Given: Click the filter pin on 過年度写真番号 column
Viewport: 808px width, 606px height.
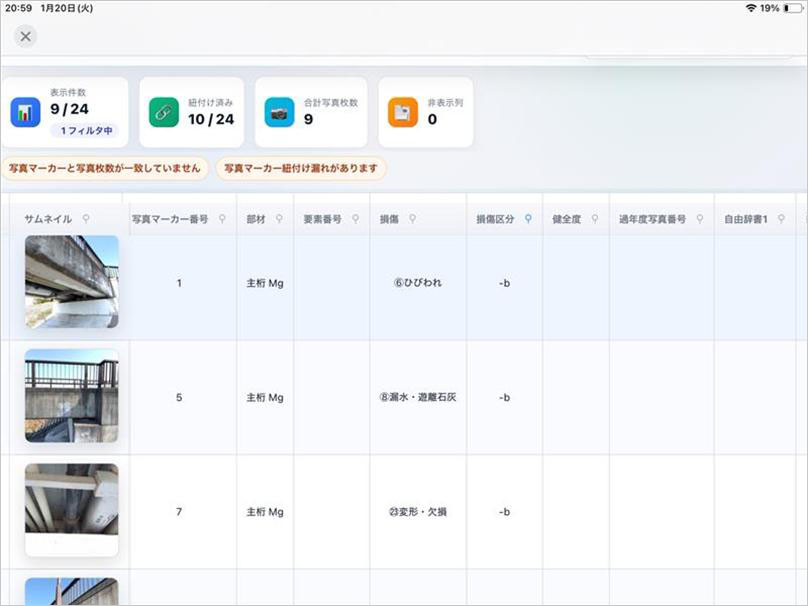Looking at the screenshot, I should tap(699, 218).
